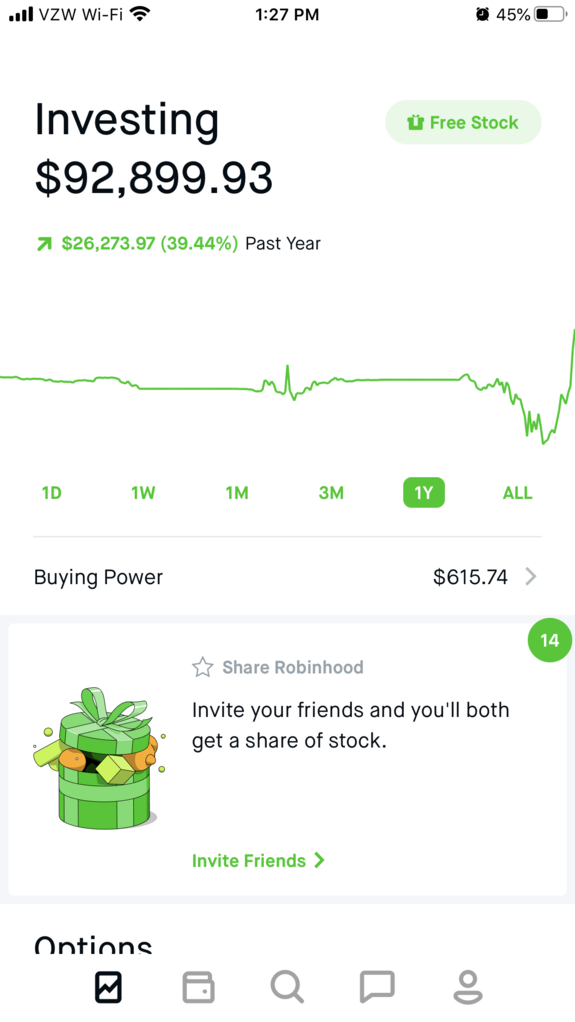Tap the green 14 notification badge
This screenshot has height=1022, width=575.
click(550, 640)
